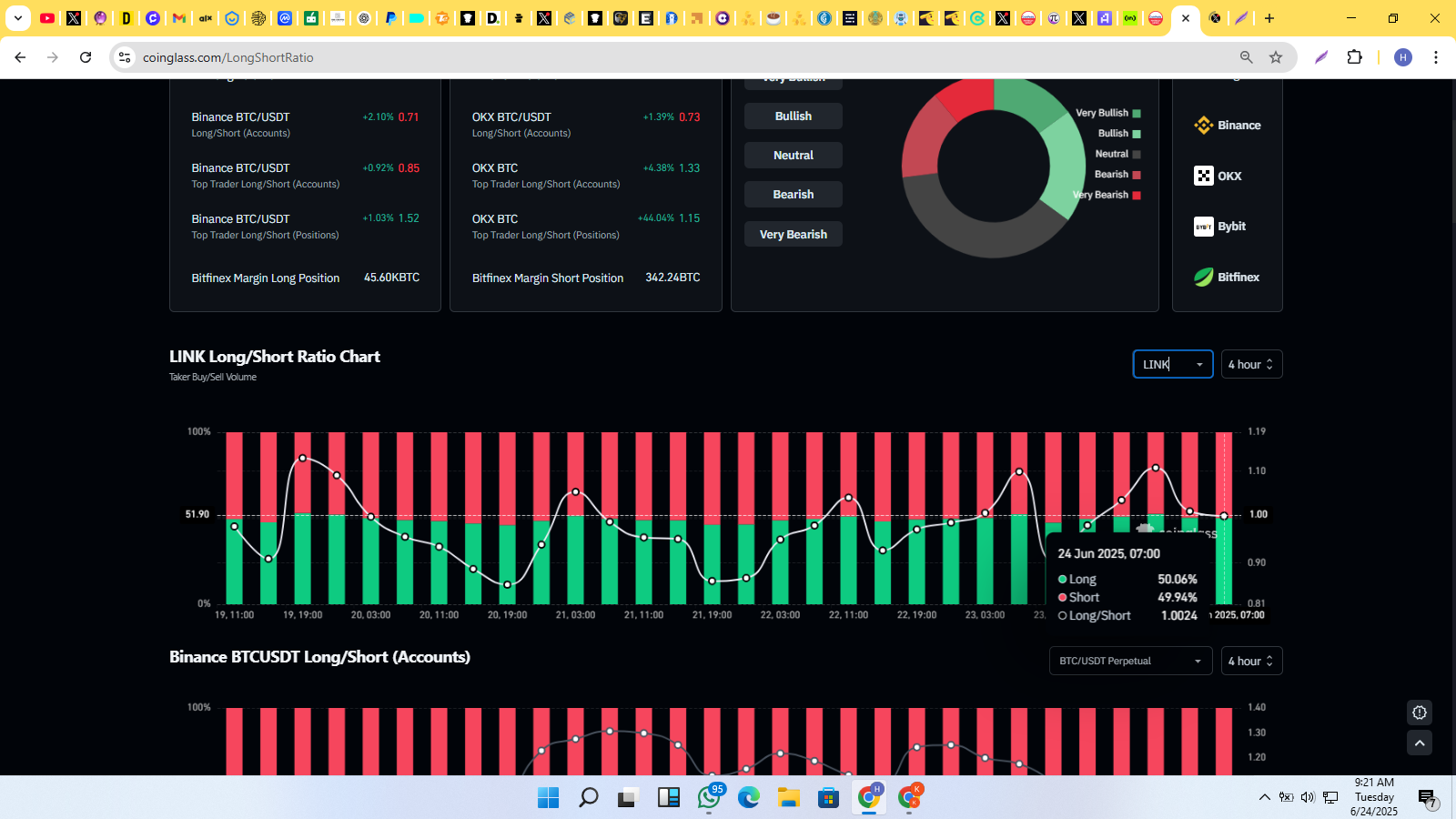1456x819 pixels.
Task: Open the Binance exchange icon entry
Action: (1204, 126)
